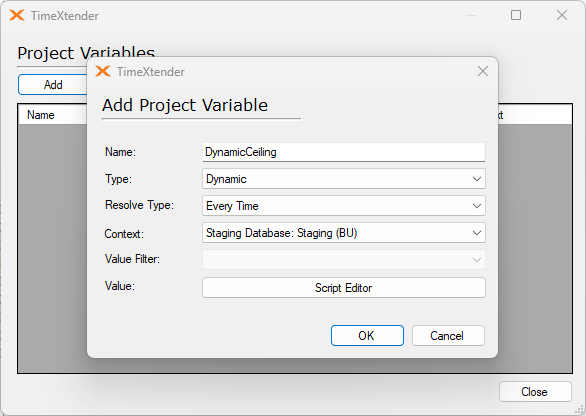Viewport: 586px width, 416px height.
Task: Click Close button in Project Variables window
Action: pos(535,392)
